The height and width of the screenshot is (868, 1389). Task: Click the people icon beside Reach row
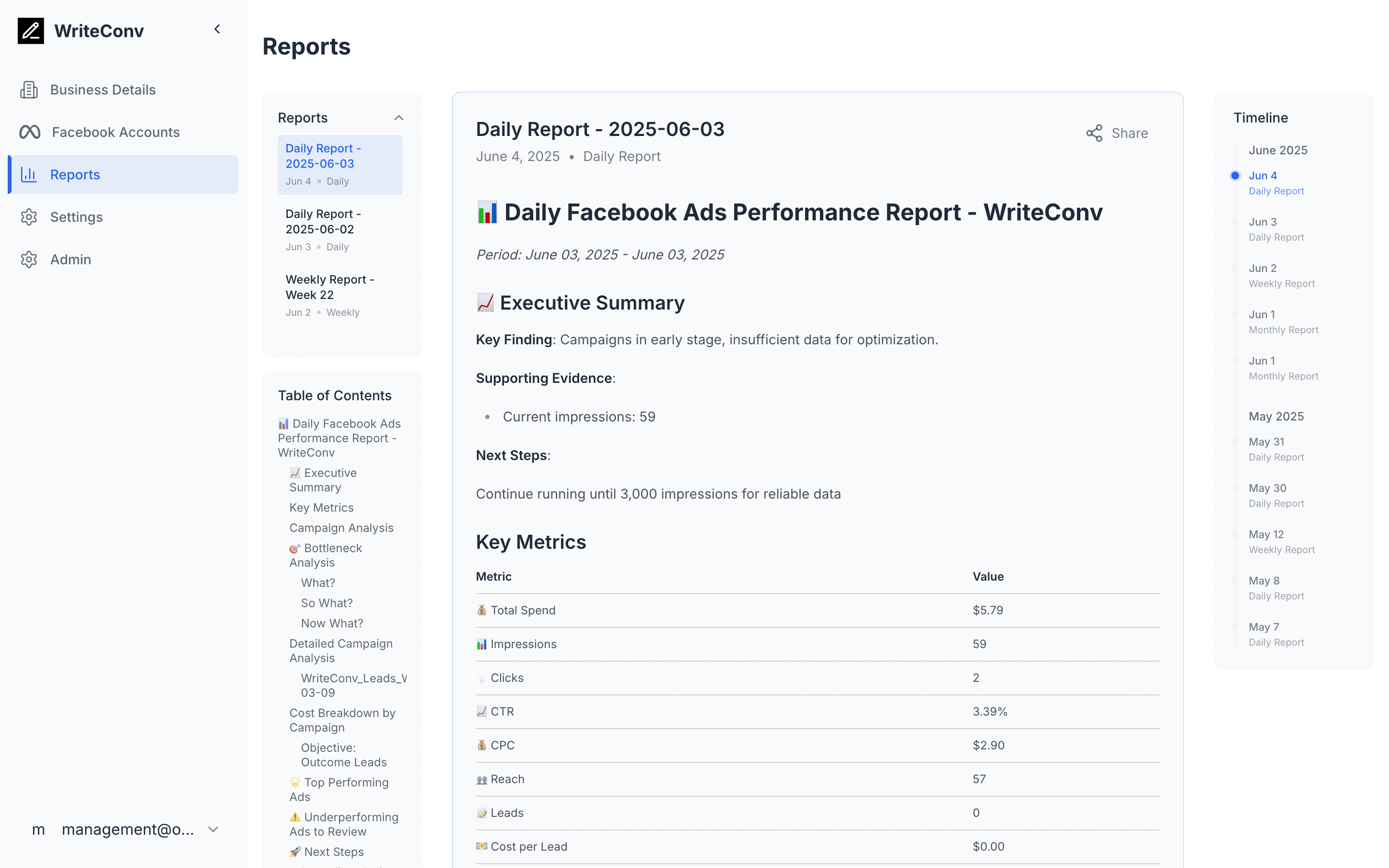[482, 779]
